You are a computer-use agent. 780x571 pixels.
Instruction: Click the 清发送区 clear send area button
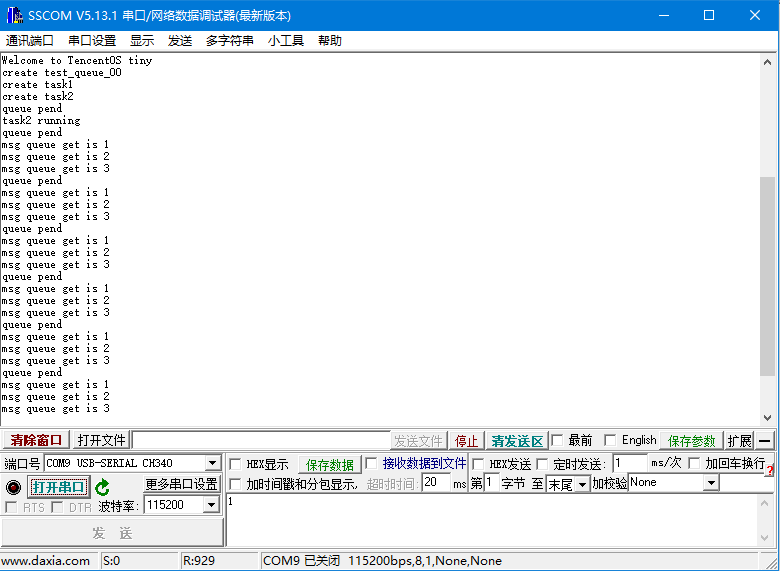coord(517,441)
